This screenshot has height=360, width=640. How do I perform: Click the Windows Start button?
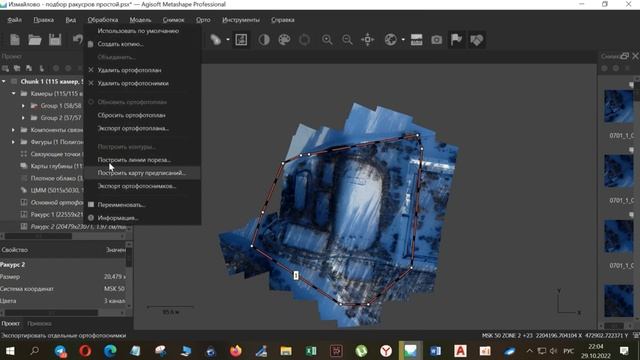[x=10, y=351]
